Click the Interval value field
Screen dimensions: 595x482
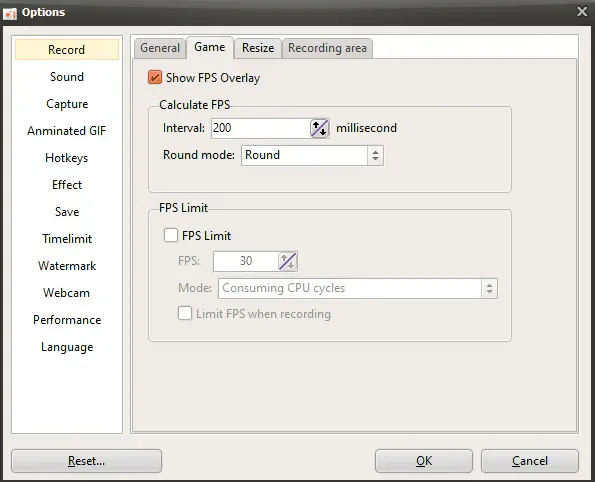coord(261,128)
